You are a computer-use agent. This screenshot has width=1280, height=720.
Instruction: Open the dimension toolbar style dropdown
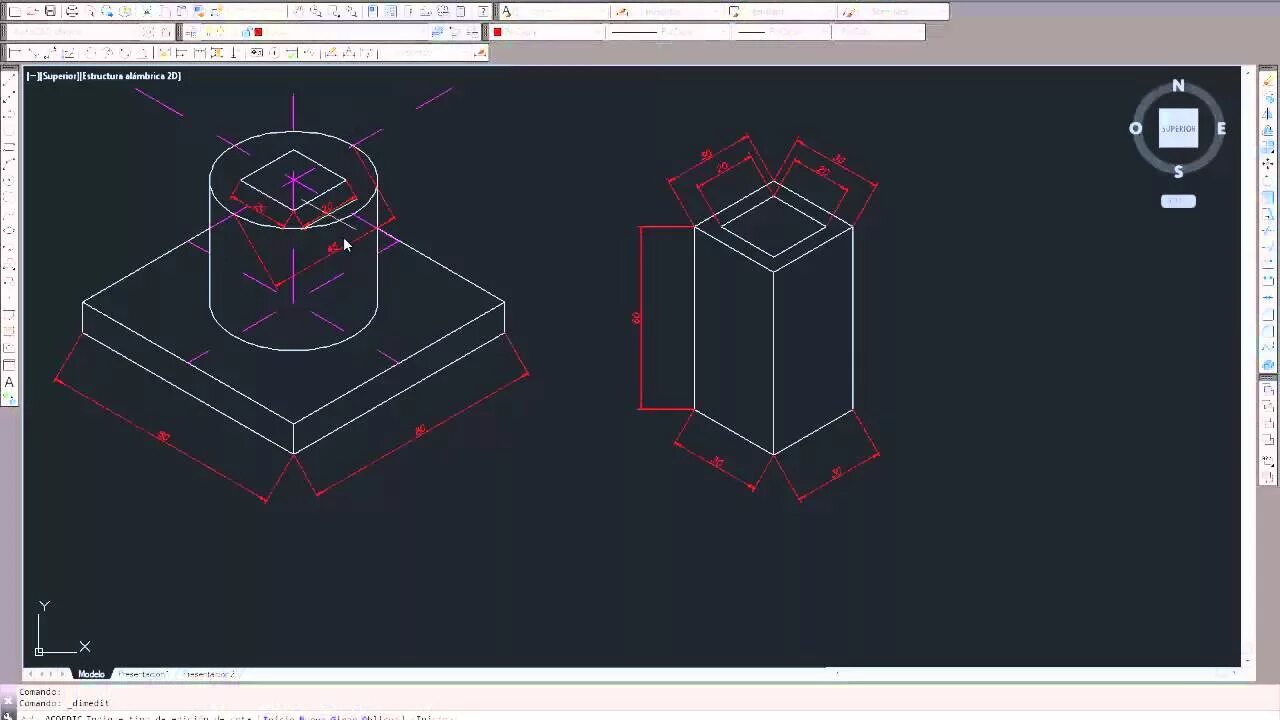[425, 52]
